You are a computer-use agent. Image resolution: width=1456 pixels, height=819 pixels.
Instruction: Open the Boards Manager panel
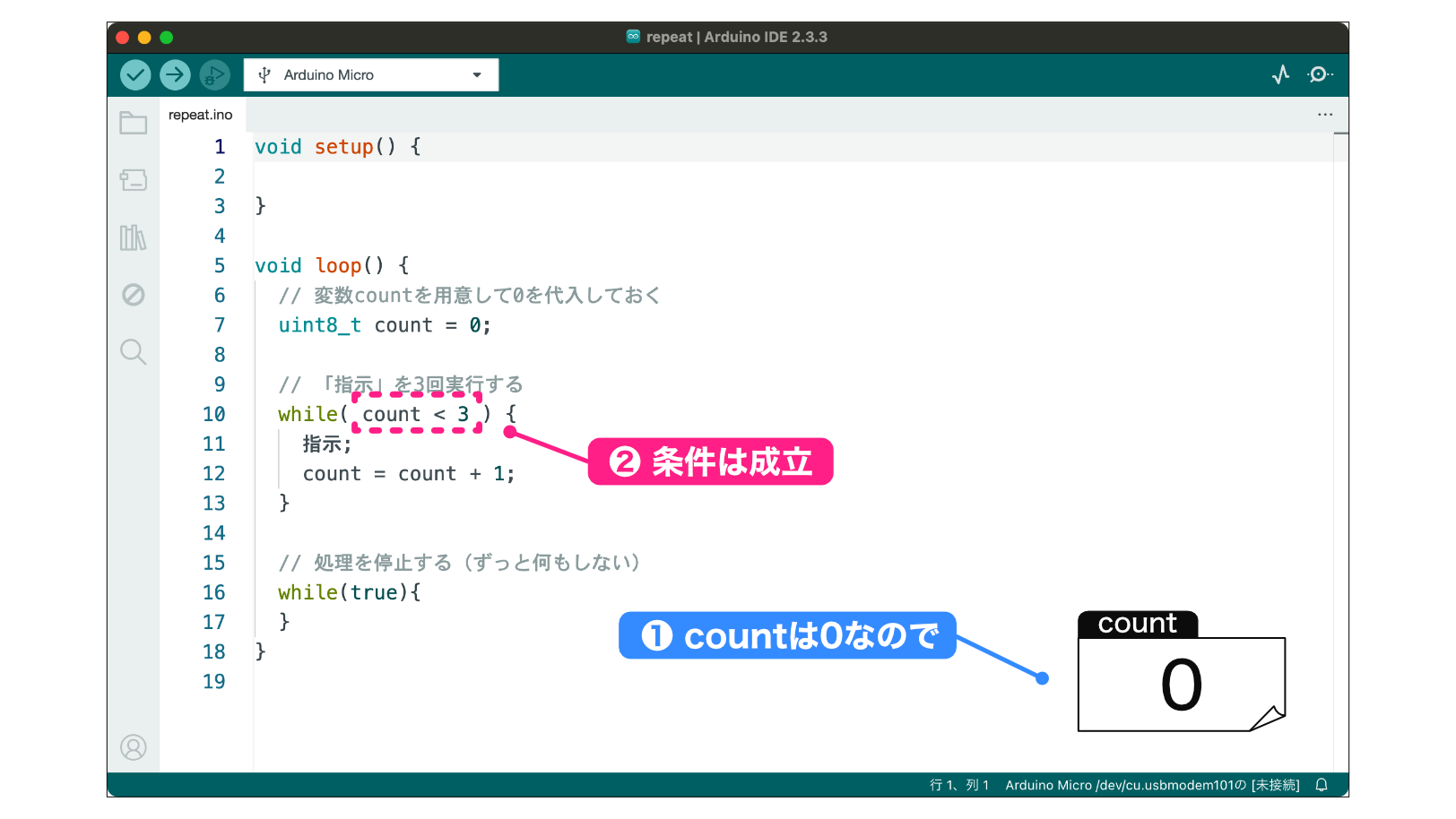tap(134, 180)
